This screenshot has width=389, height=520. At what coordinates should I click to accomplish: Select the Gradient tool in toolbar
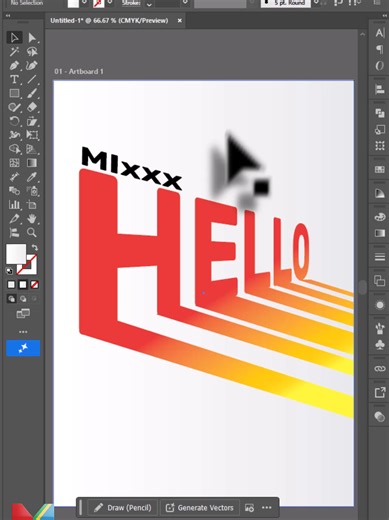click(x=32, y=163)
